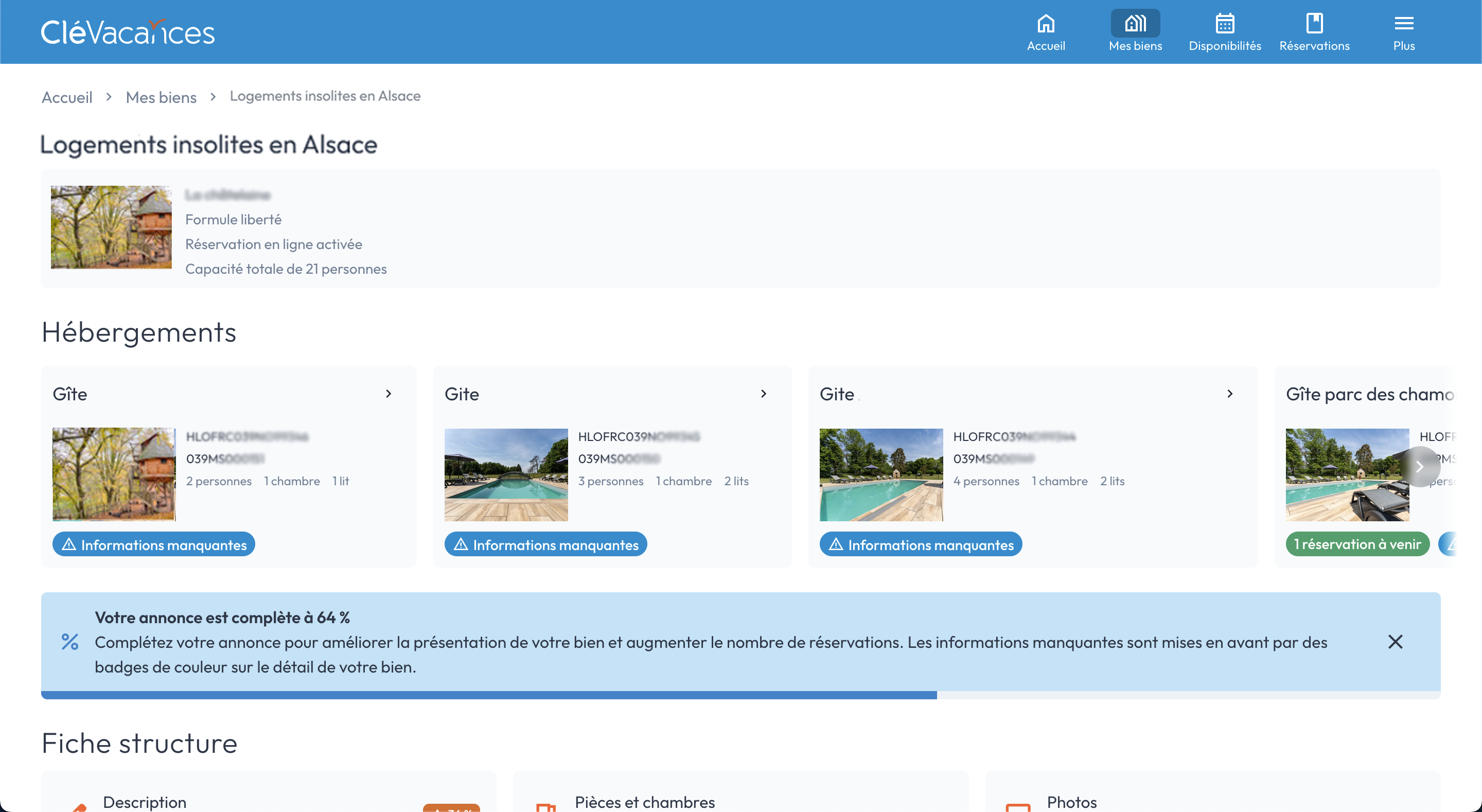This screenshot has width=1482, height=812.
Task: Click Informations manquantes button on first Gîte
Action: (x=154, y=543)
